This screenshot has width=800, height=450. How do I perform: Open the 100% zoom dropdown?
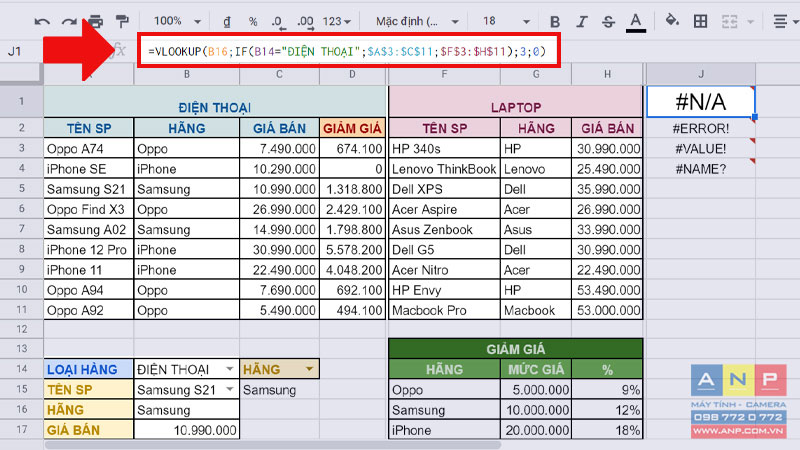(177, 21)
